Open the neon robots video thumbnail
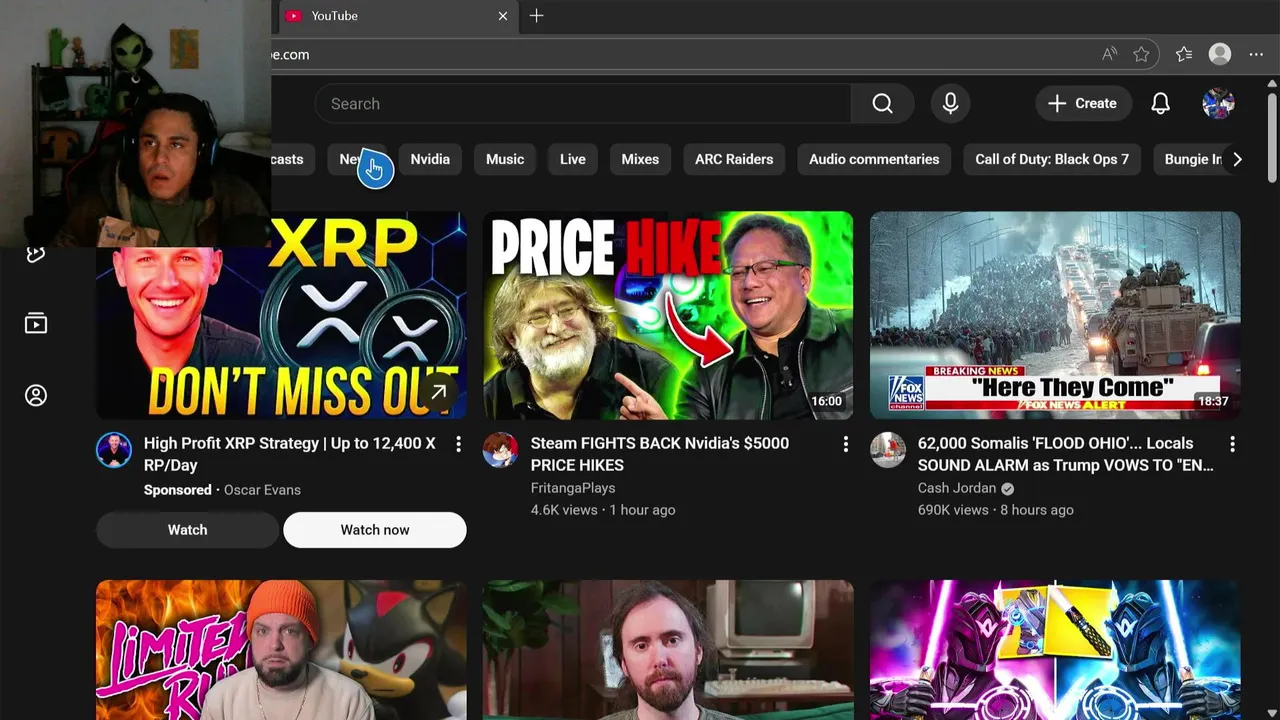 [x=1055, y=650]
